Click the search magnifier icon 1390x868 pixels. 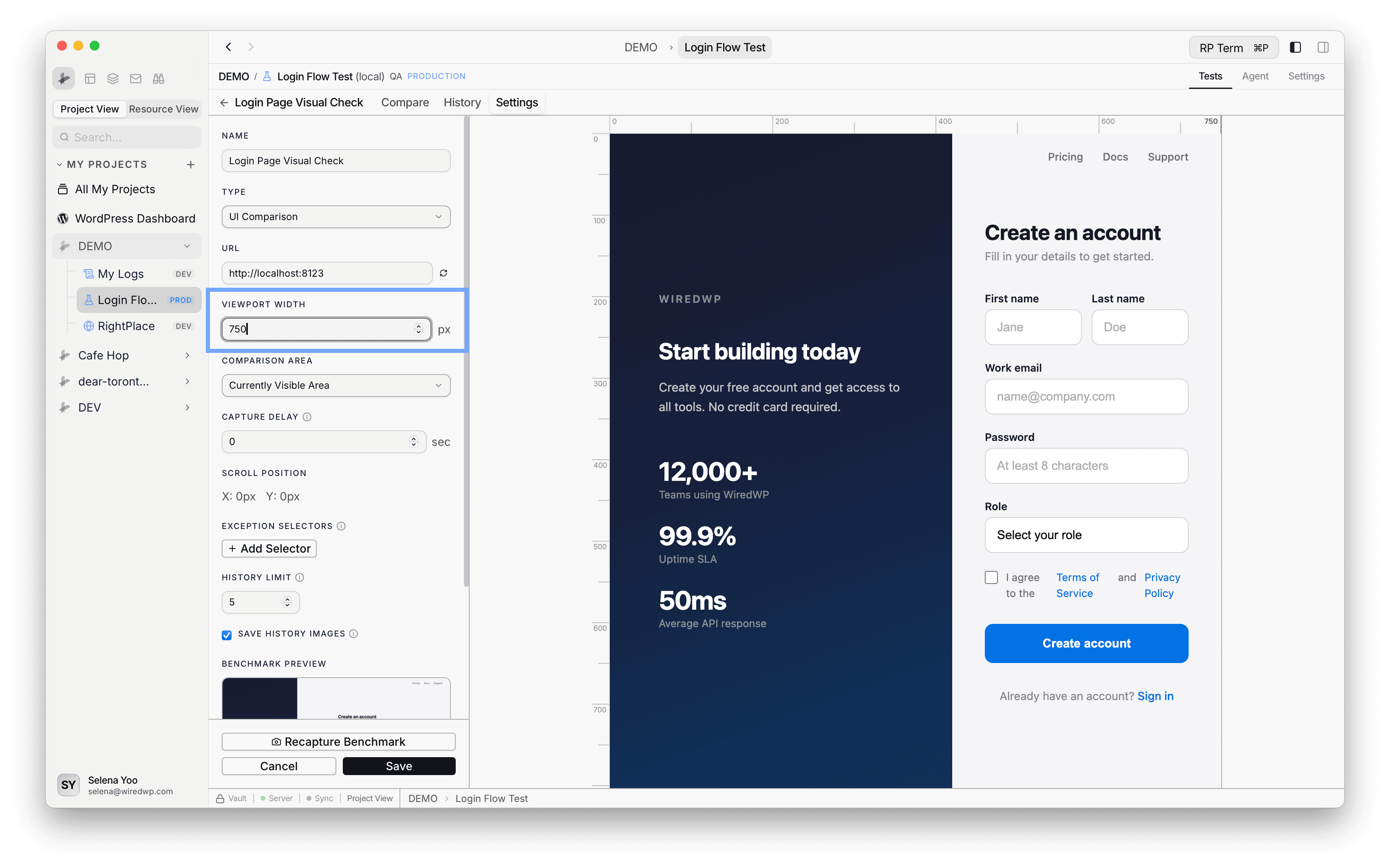click(x=65, y=137)
